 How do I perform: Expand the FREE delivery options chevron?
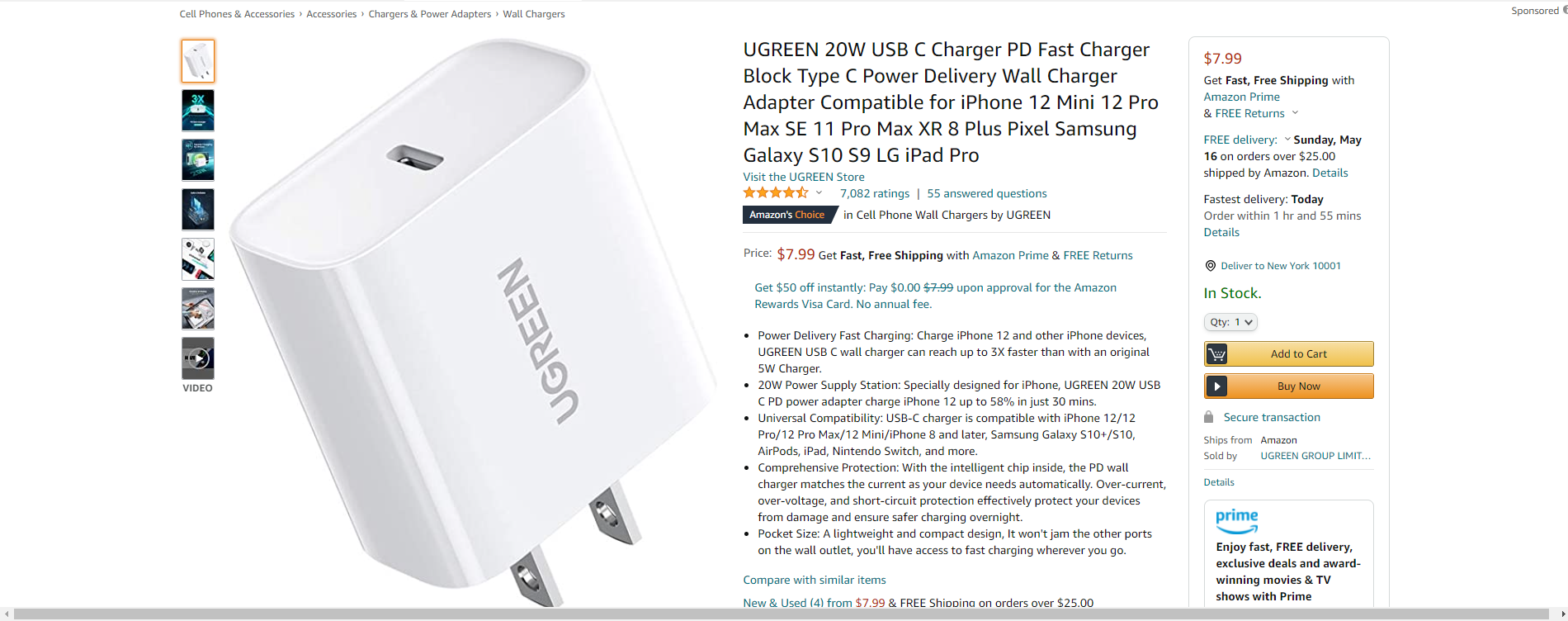[x=1287, y=140]
